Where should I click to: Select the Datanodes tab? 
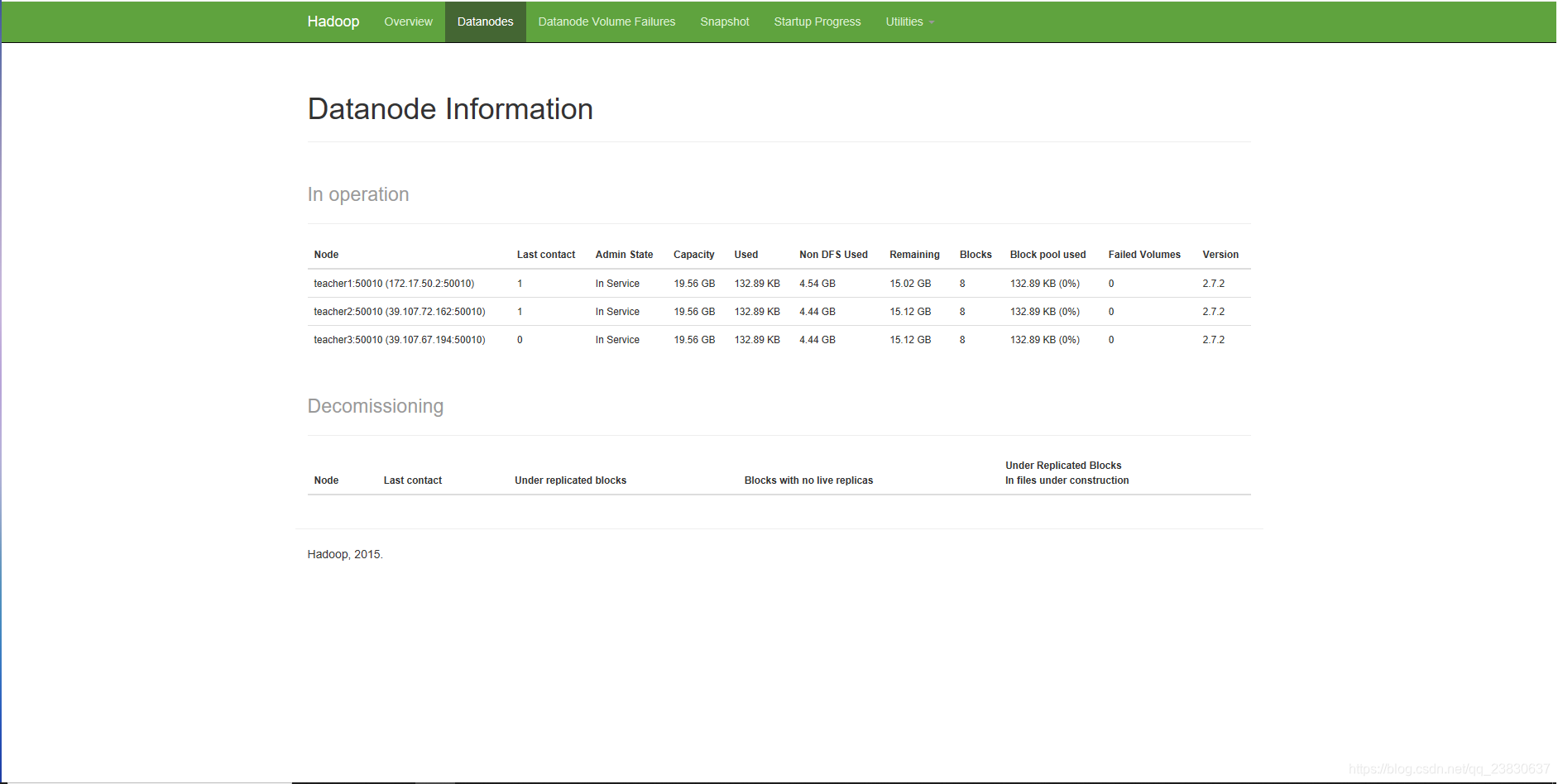click(x=485, y=22)
